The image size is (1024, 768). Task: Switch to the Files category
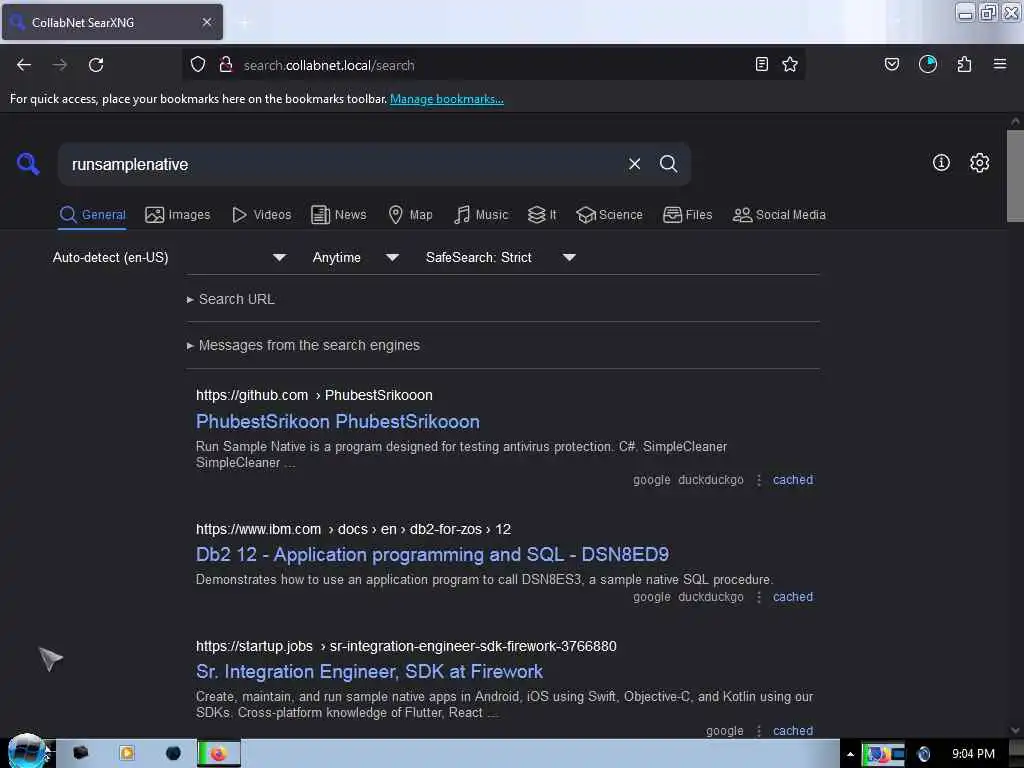pos(687,215)
